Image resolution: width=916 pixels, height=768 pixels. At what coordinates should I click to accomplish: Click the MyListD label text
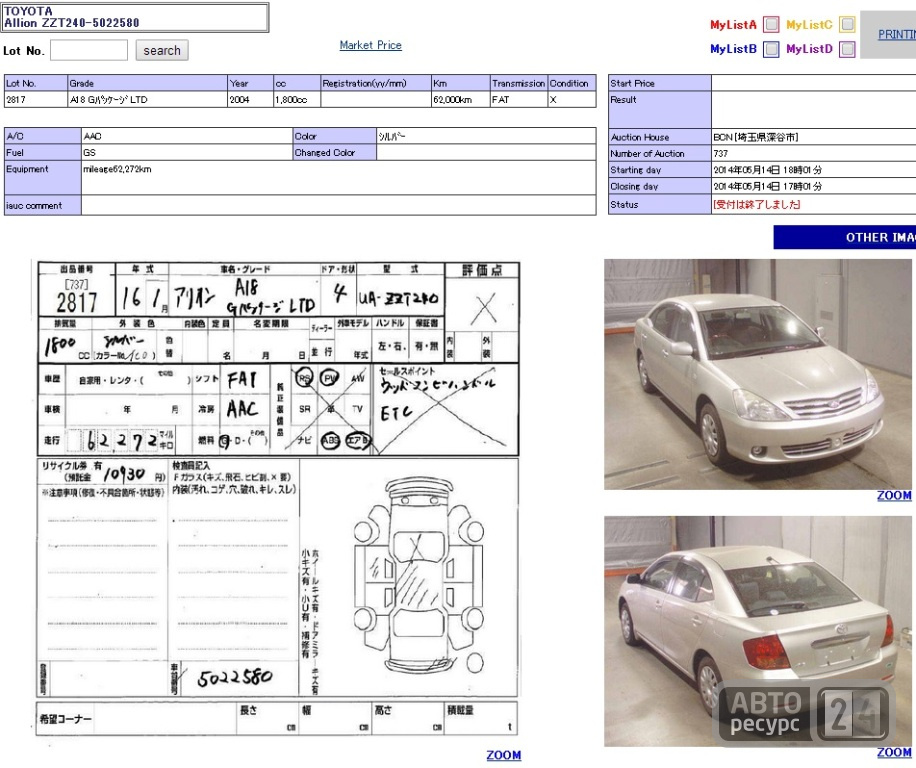tap(809, 49)
